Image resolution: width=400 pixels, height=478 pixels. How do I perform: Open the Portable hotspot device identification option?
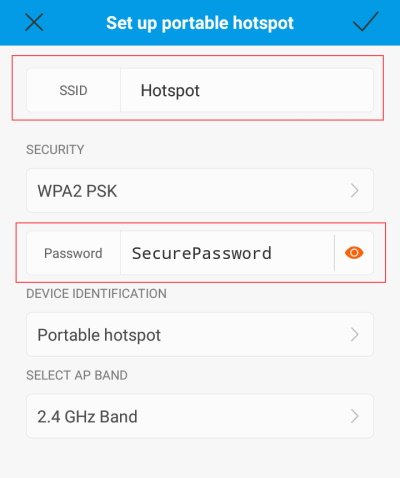point(200,334)
